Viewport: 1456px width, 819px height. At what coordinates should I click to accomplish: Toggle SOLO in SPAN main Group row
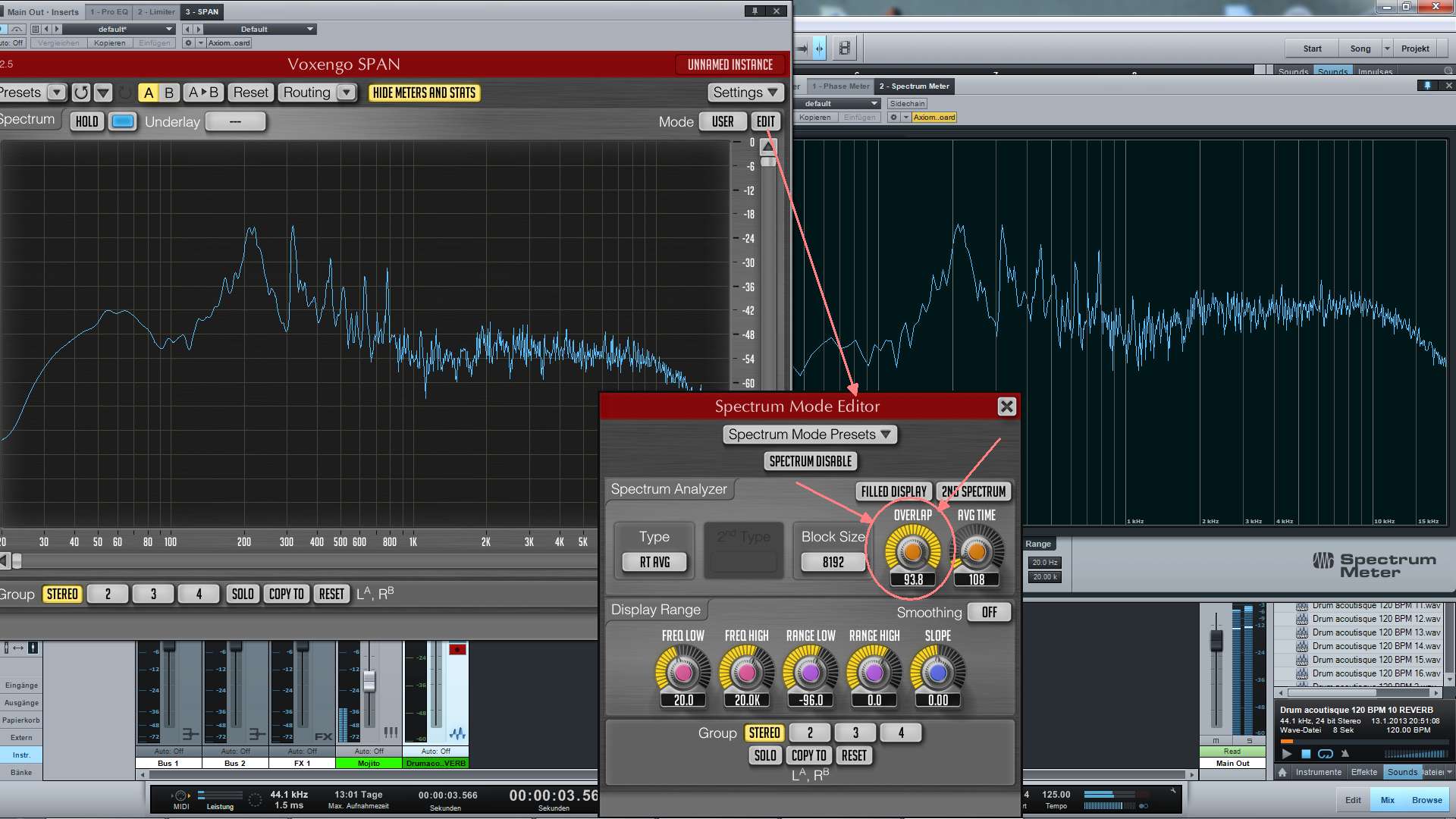(x=243, y=594)
